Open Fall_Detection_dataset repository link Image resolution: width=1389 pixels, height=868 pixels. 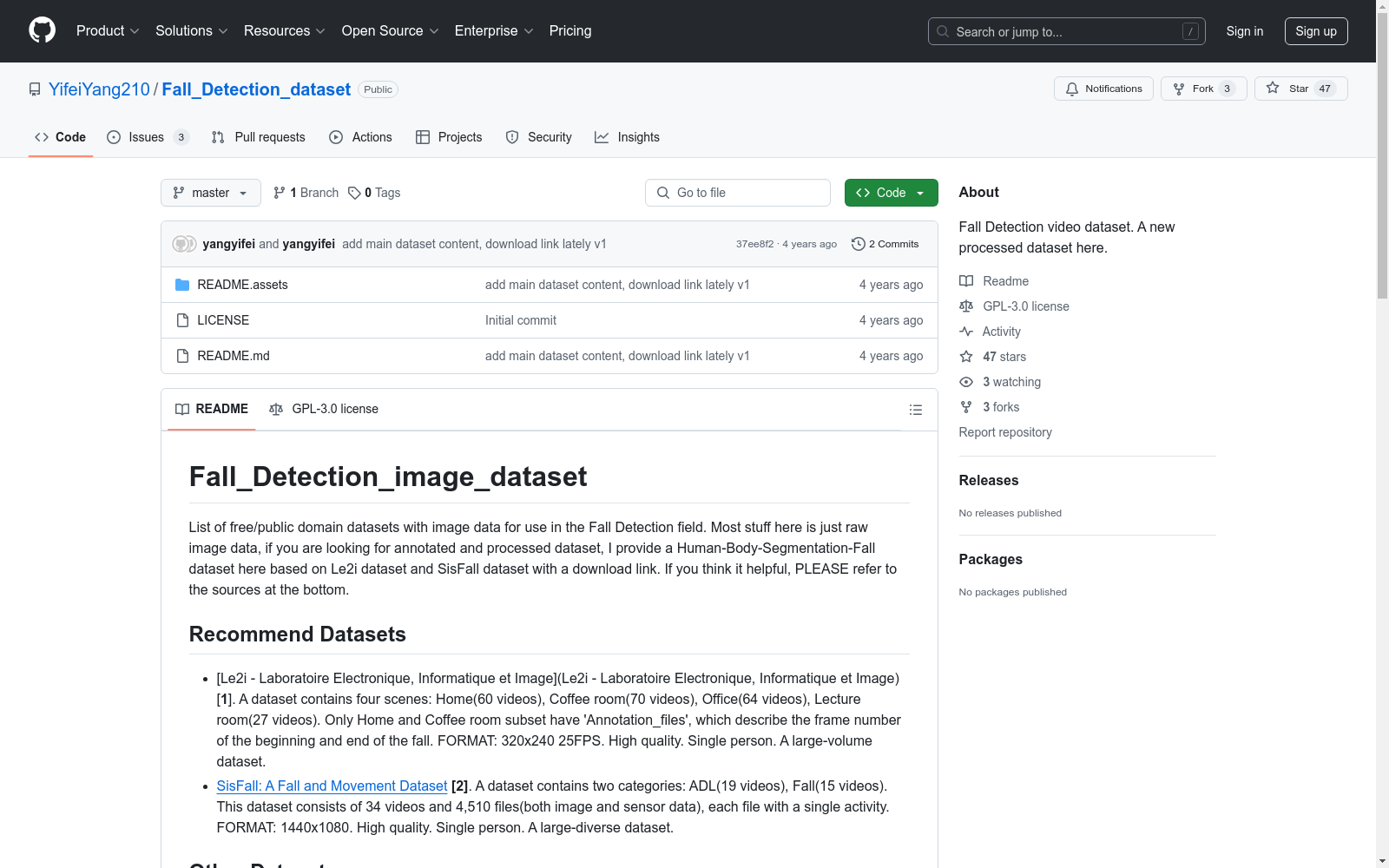(x=256, y=89)
